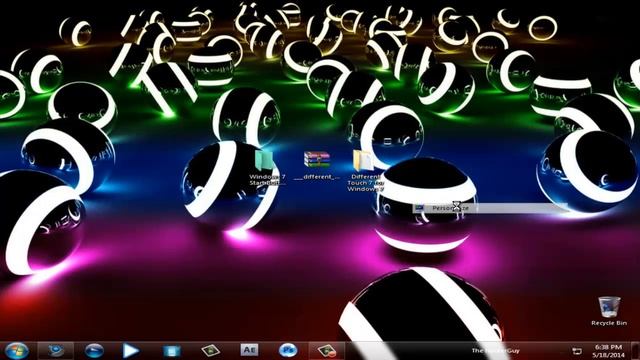This screenshot has height=360, width=640.
Task: Open the green diamond taskbar icon
Action: coord(211,350)
